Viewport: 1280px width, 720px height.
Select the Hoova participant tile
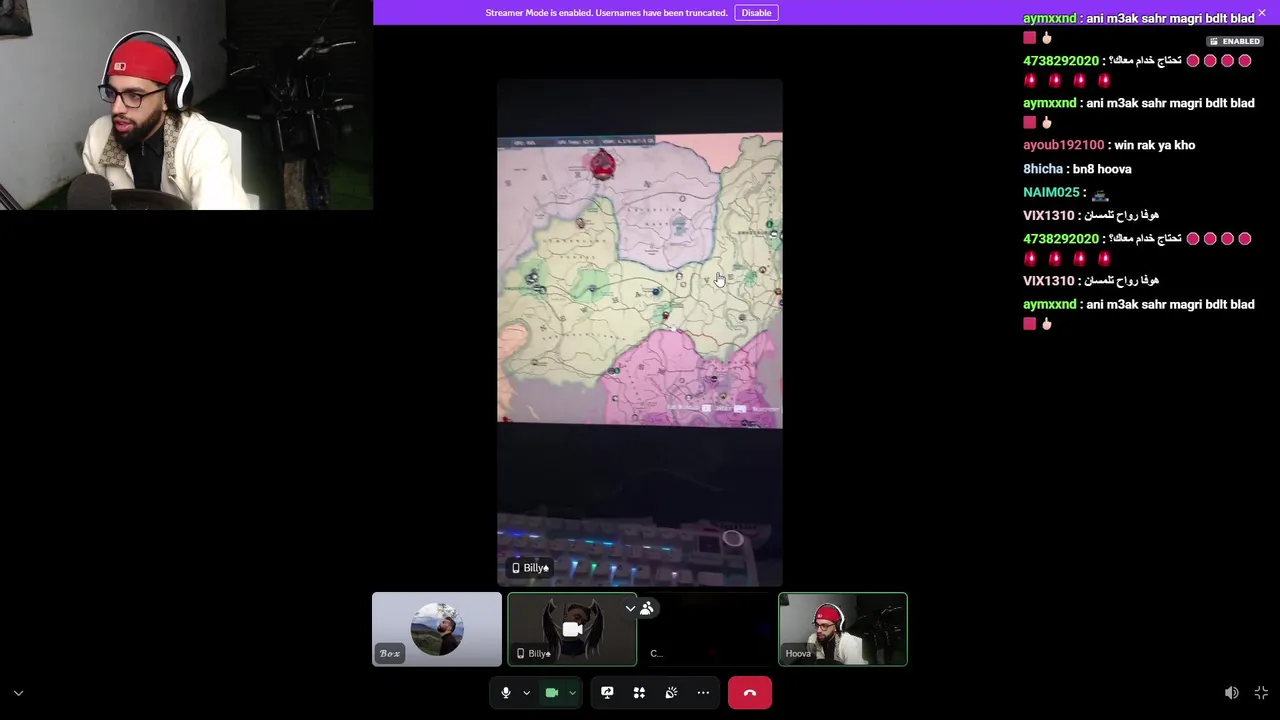843,629
